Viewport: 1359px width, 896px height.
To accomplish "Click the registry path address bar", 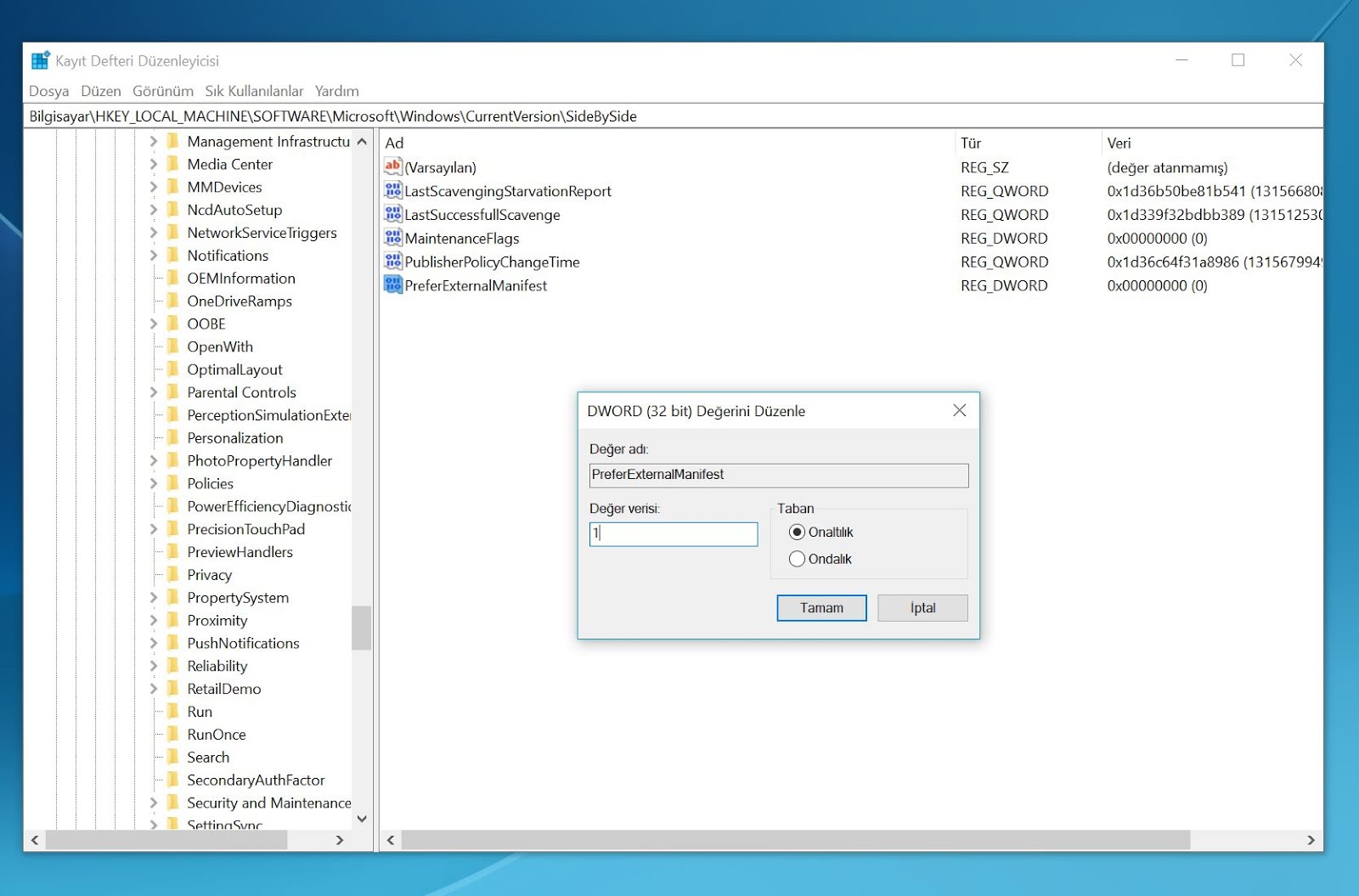I will tap(673, 116).
